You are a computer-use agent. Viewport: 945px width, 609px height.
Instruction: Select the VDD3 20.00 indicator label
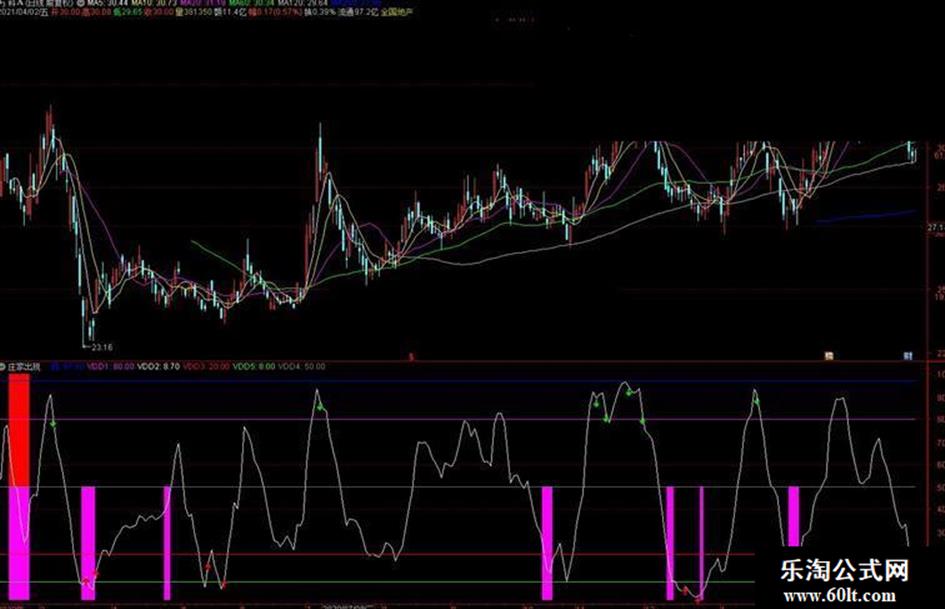206,366
